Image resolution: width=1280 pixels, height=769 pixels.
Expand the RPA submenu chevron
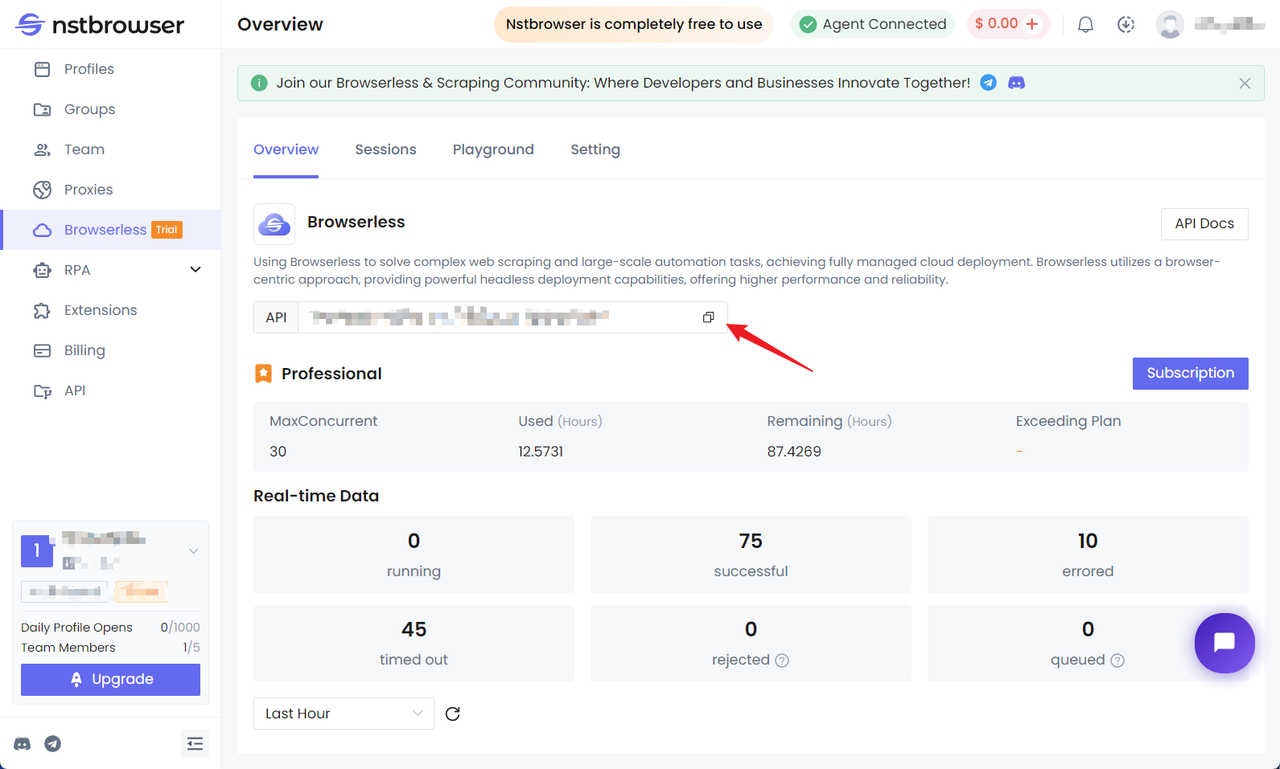click(x=195, y=270)
